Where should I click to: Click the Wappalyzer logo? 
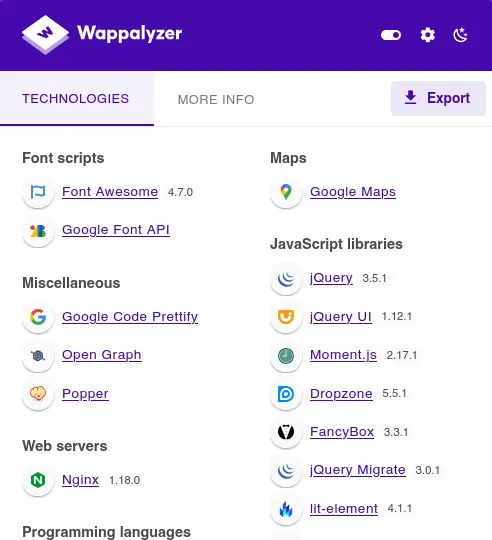point(102,34)
